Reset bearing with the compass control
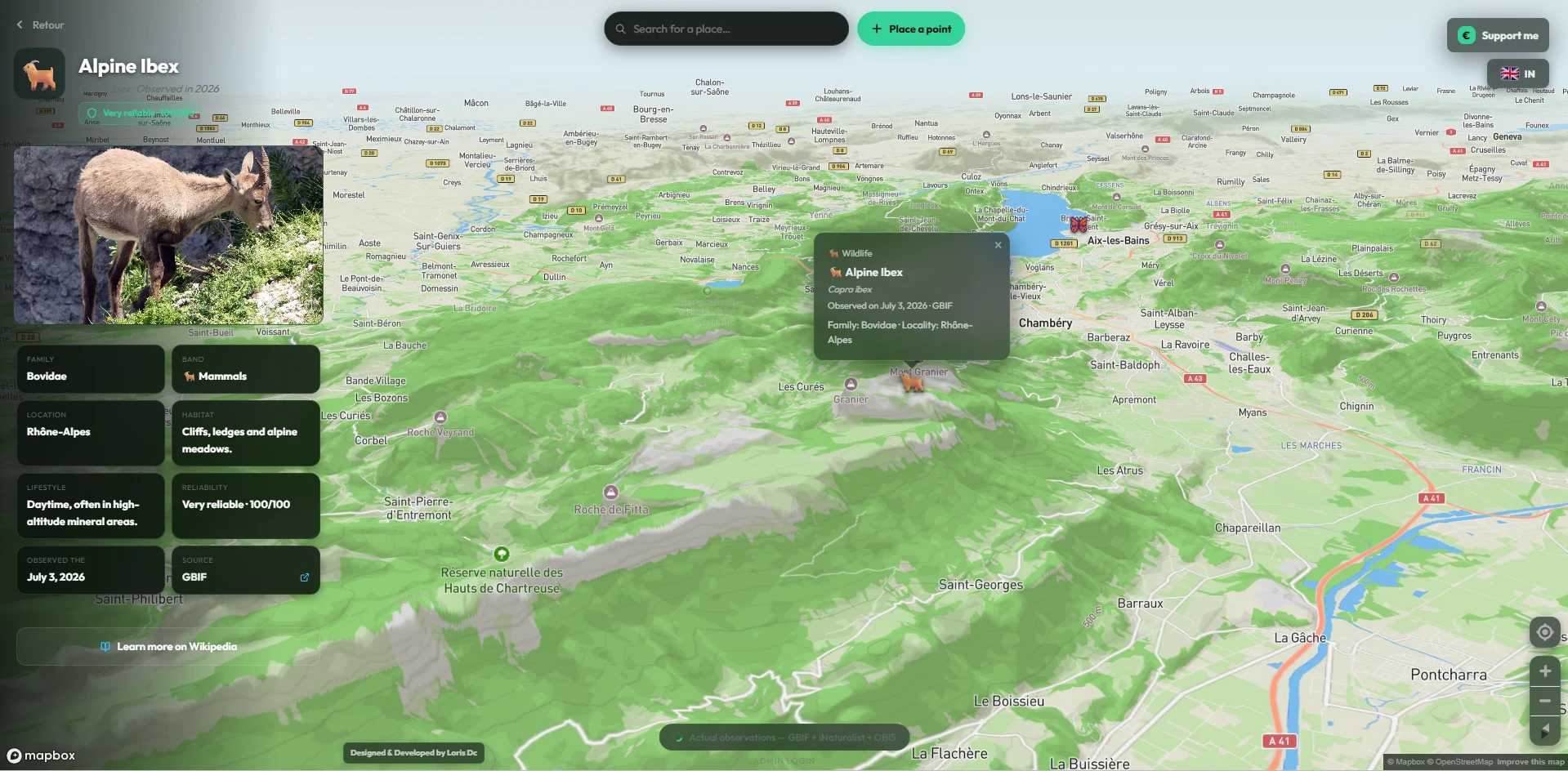The height and width of the screenshot is (771, 1568). coord(1544,731)
